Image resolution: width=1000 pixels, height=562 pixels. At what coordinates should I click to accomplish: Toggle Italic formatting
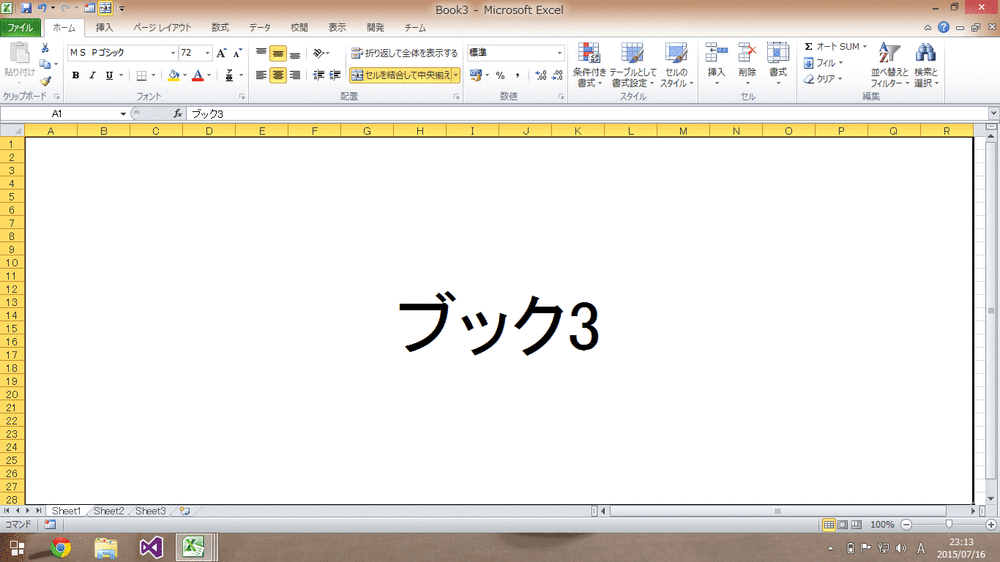[x=92, y=75]
